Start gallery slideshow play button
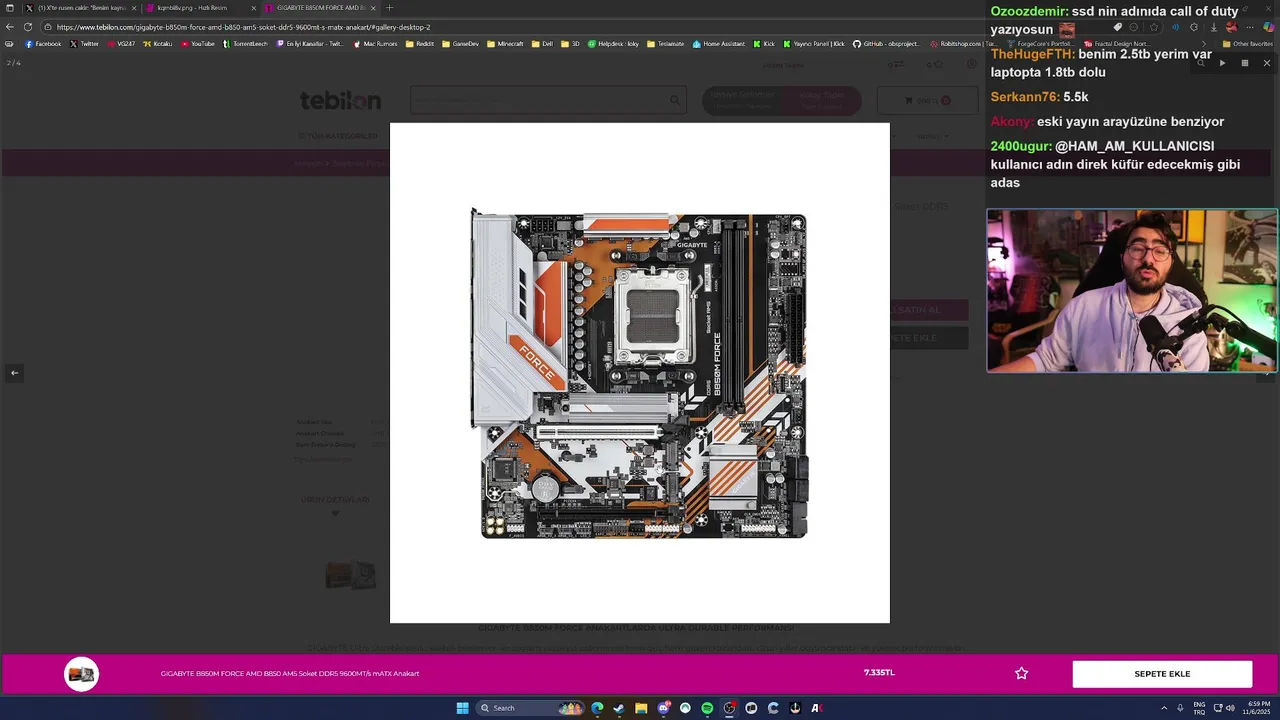This screenshot has width=1280, height=720. coord(1222,63)
